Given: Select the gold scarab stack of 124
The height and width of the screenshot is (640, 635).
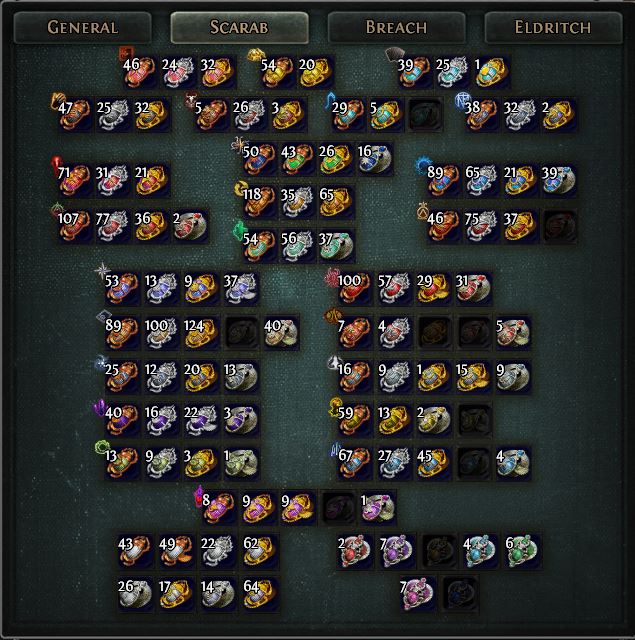Looking at the screenshot, I should (201, 333).
